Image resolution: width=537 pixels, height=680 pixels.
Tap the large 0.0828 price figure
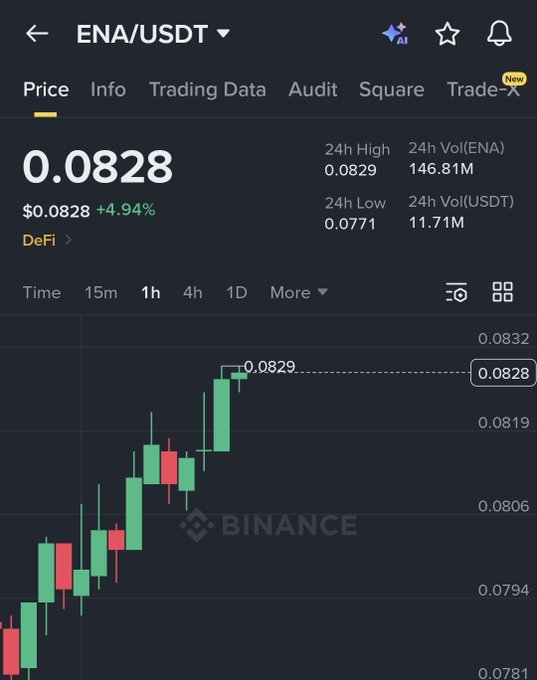tap(98, 166)
